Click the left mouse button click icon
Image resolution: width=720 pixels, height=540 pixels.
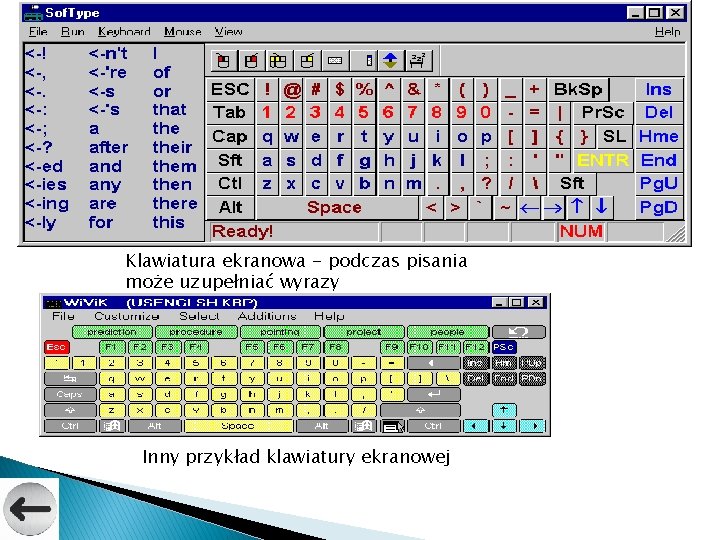tap(224, 61)
